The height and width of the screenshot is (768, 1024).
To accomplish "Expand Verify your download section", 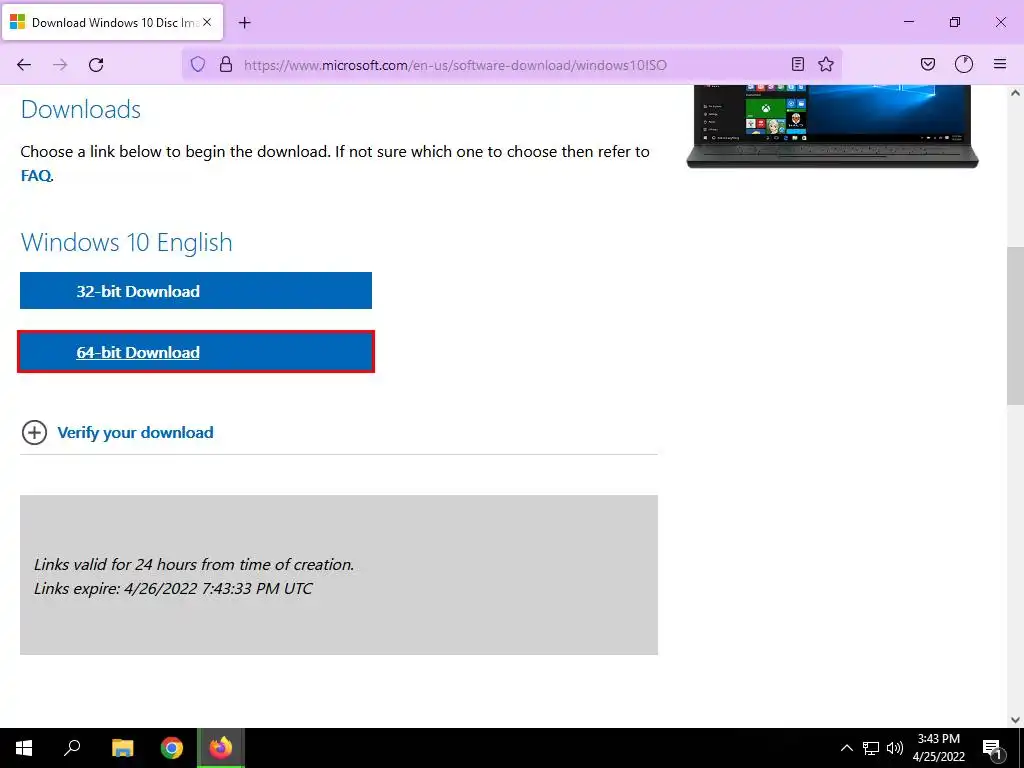I will point(135,432).
